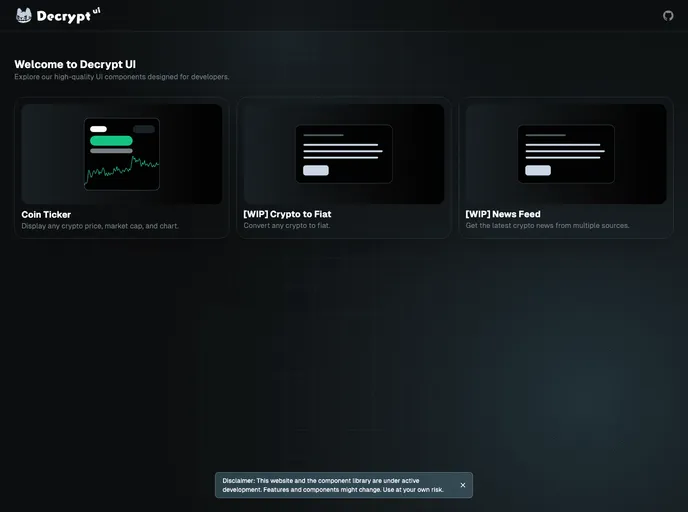
Task: Click the disclaimer banner text
Action: [x=333, y=485]
